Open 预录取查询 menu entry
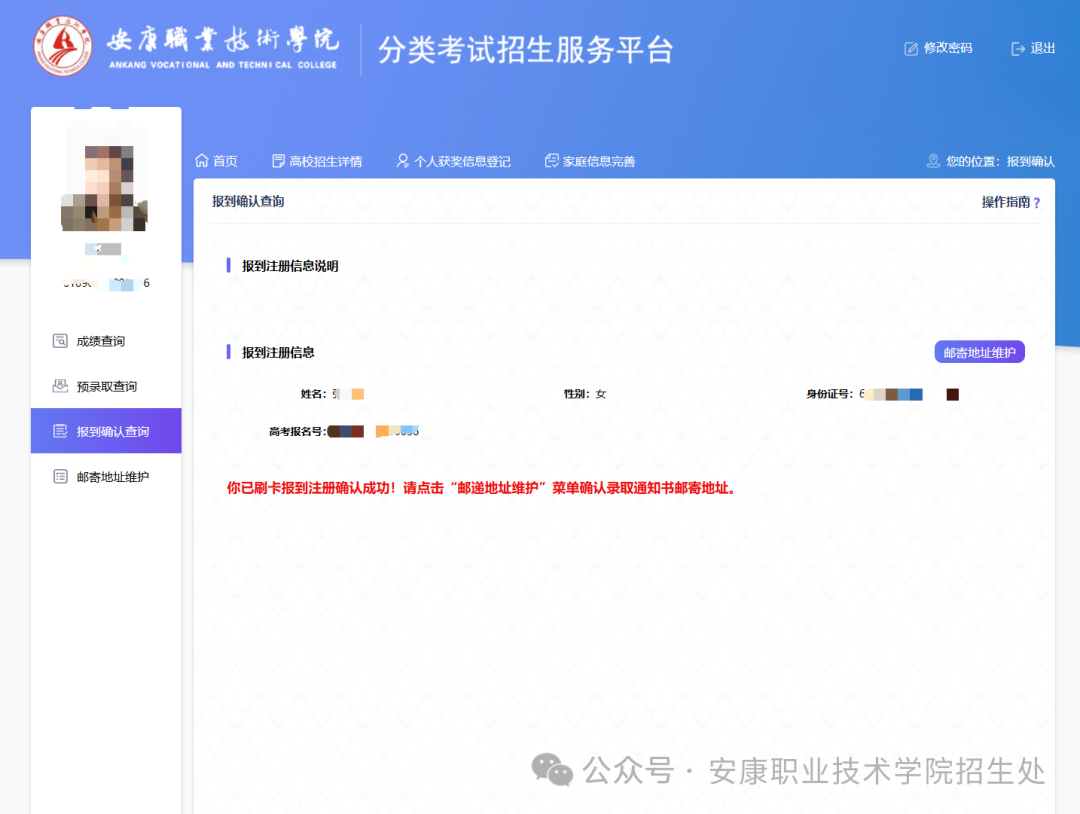The height and width of the screenshot is (814, 1080). 107,386
